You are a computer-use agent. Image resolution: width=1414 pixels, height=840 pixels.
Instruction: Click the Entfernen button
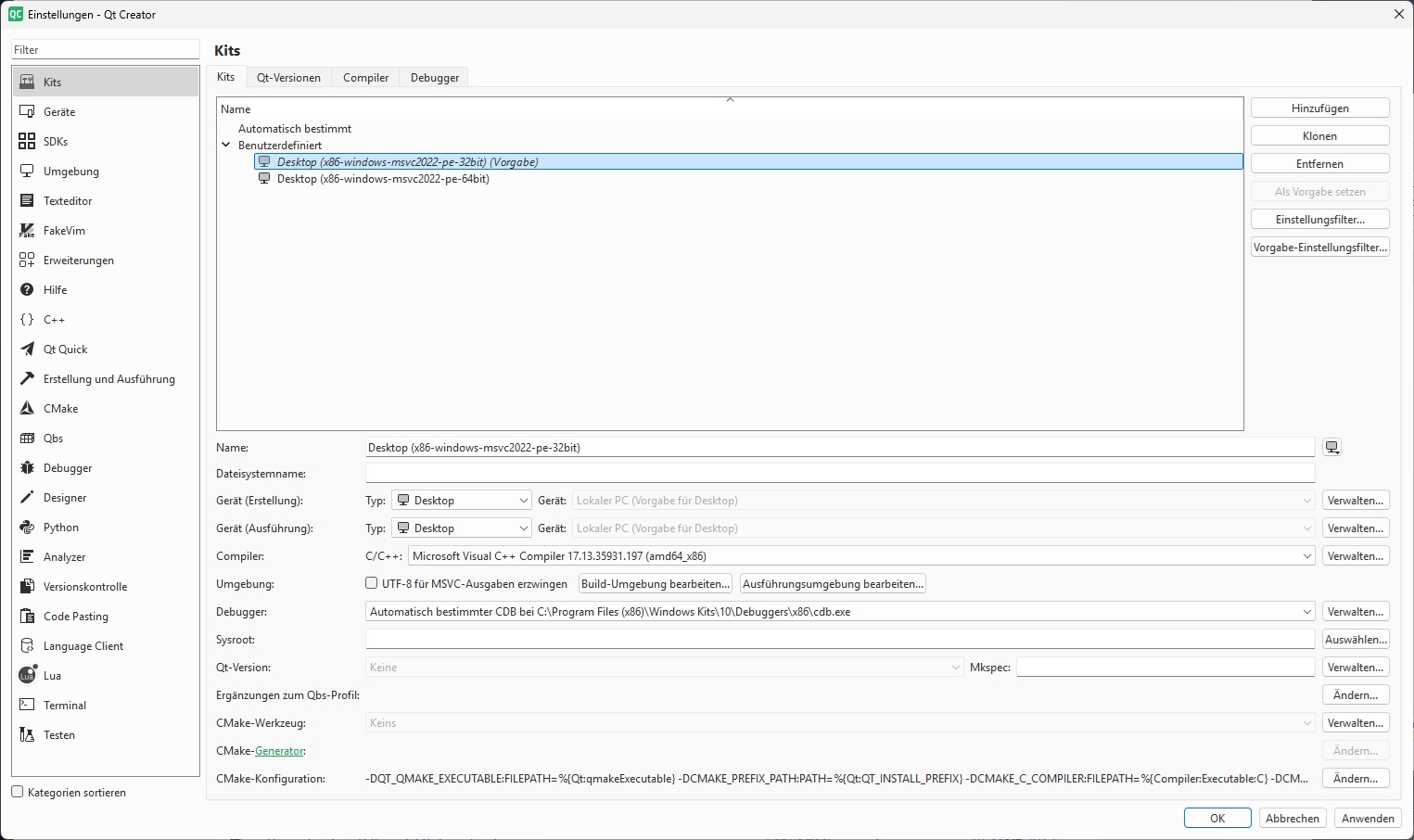point(1320,164)
